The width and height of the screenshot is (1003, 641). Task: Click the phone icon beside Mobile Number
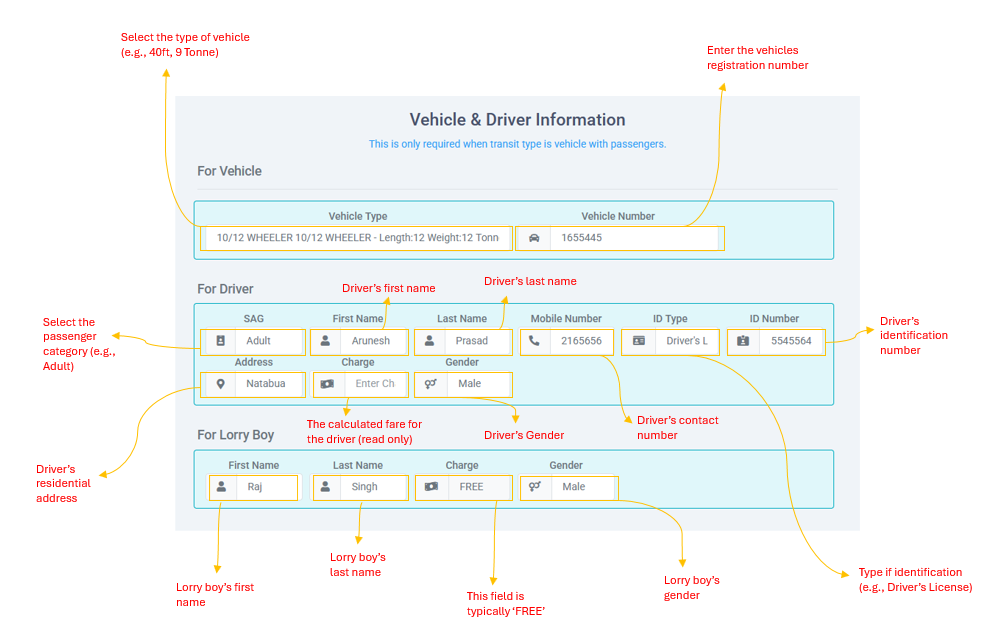click(535, 341)
